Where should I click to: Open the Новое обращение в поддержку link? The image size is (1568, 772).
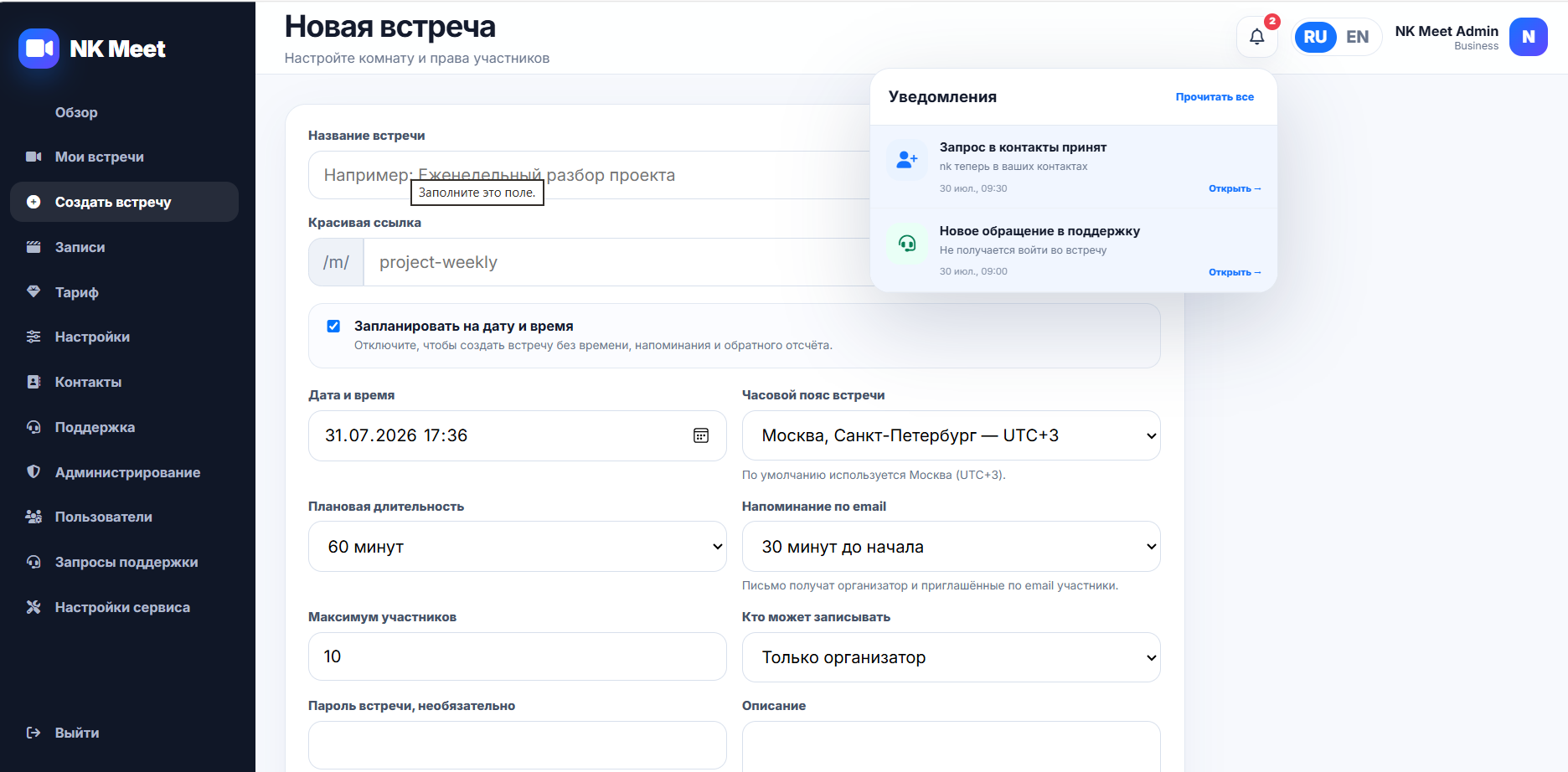1234,272
